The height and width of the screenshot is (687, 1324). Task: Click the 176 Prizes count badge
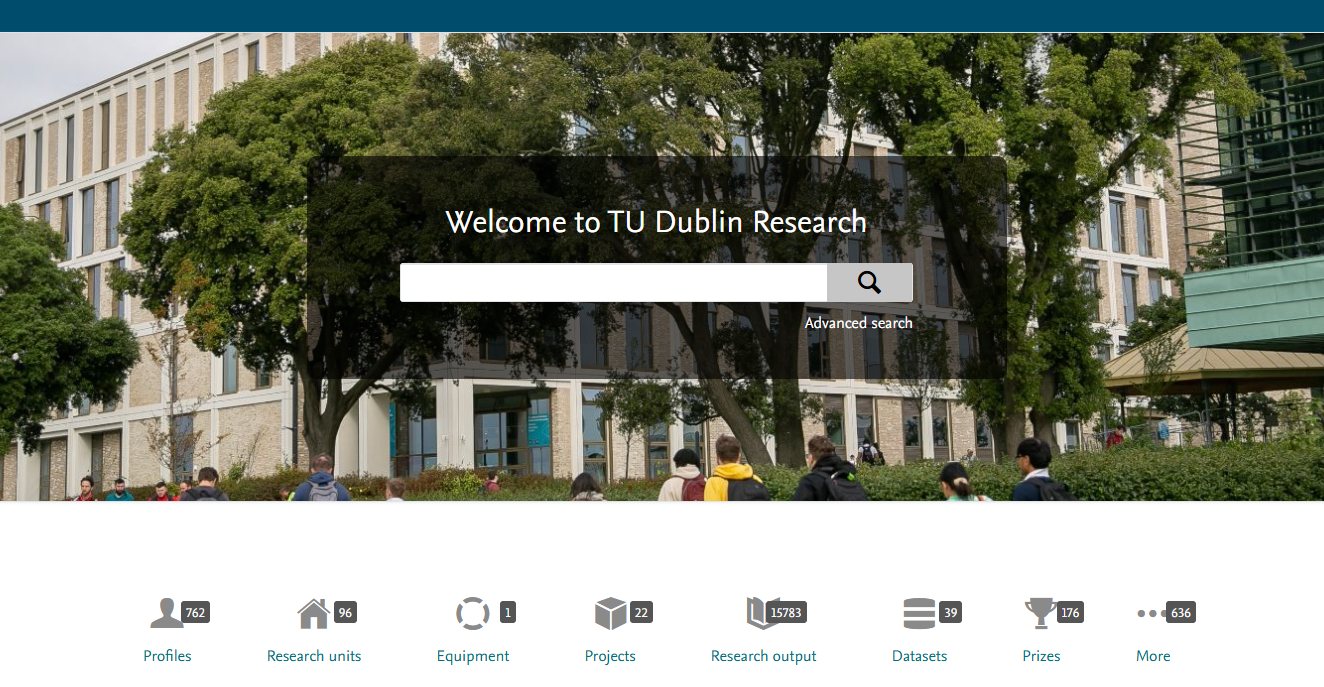click(x=1071, y=613)
